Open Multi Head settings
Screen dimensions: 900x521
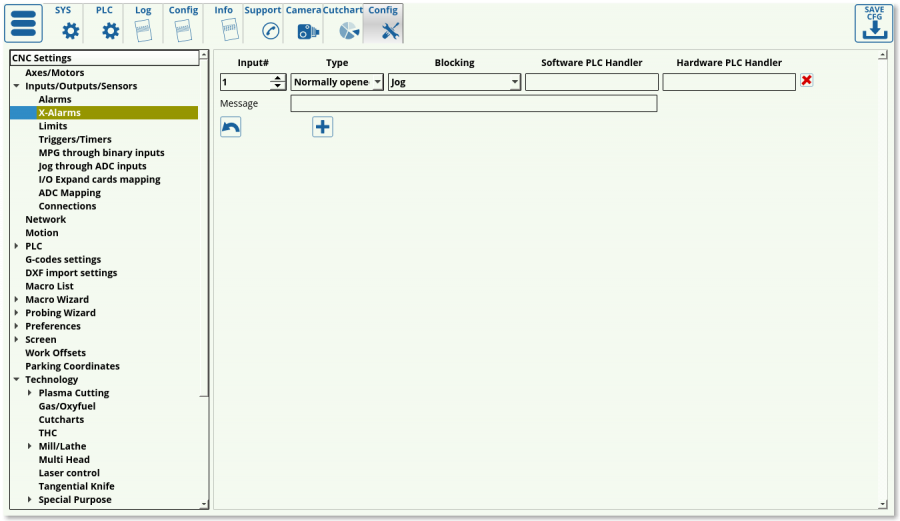point(64,460)
